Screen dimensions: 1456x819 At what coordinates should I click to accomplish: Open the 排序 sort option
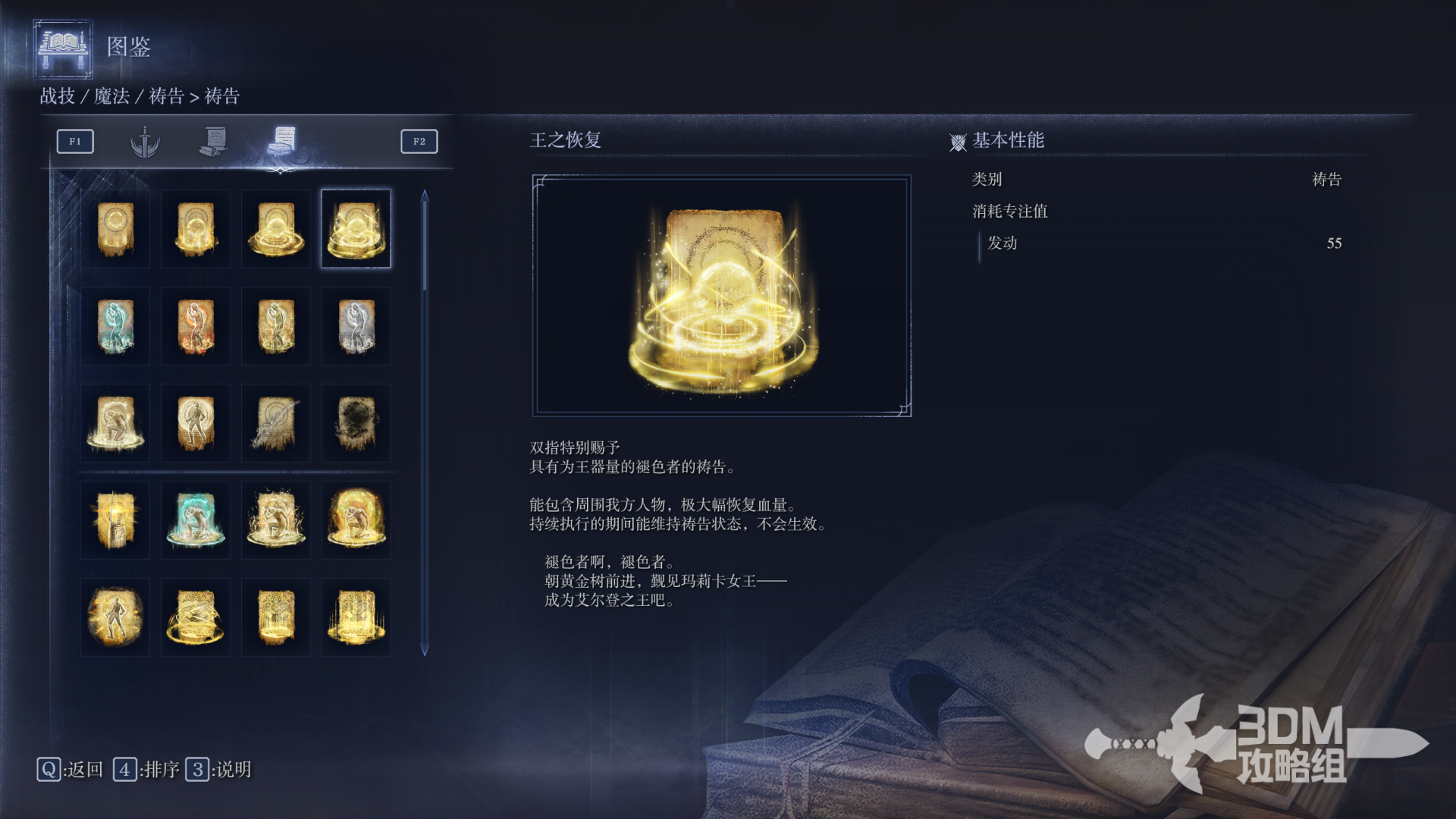(146, 770)
